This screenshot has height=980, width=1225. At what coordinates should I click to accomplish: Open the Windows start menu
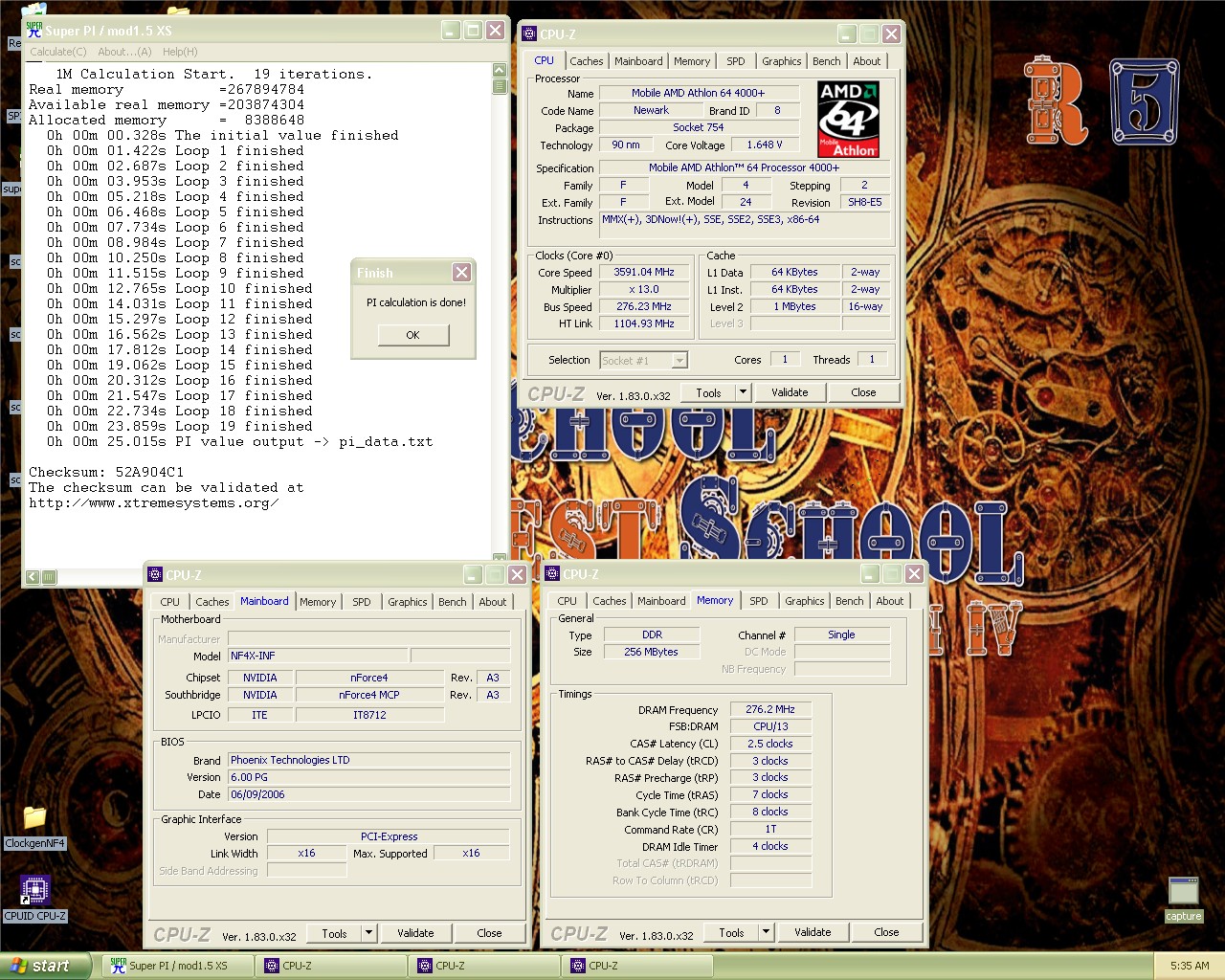45,966
